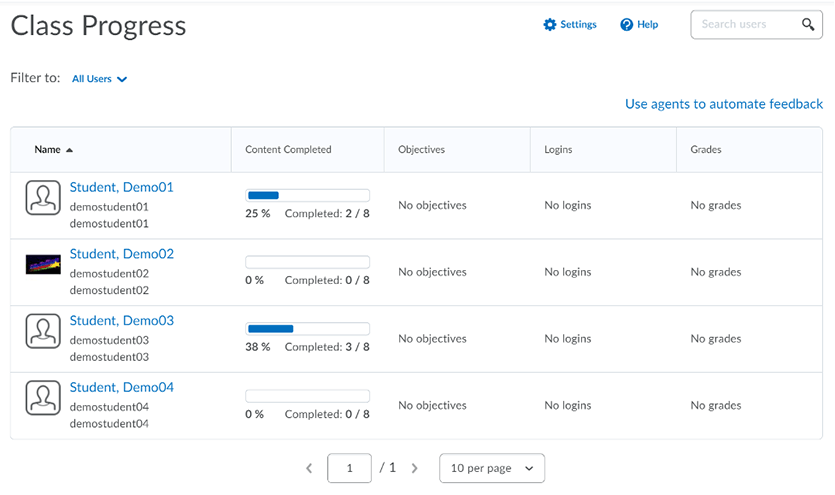This screenshot has width=835, height=495.
Task: Open the All Users filter dropdown
Action: tap(99, 79)
